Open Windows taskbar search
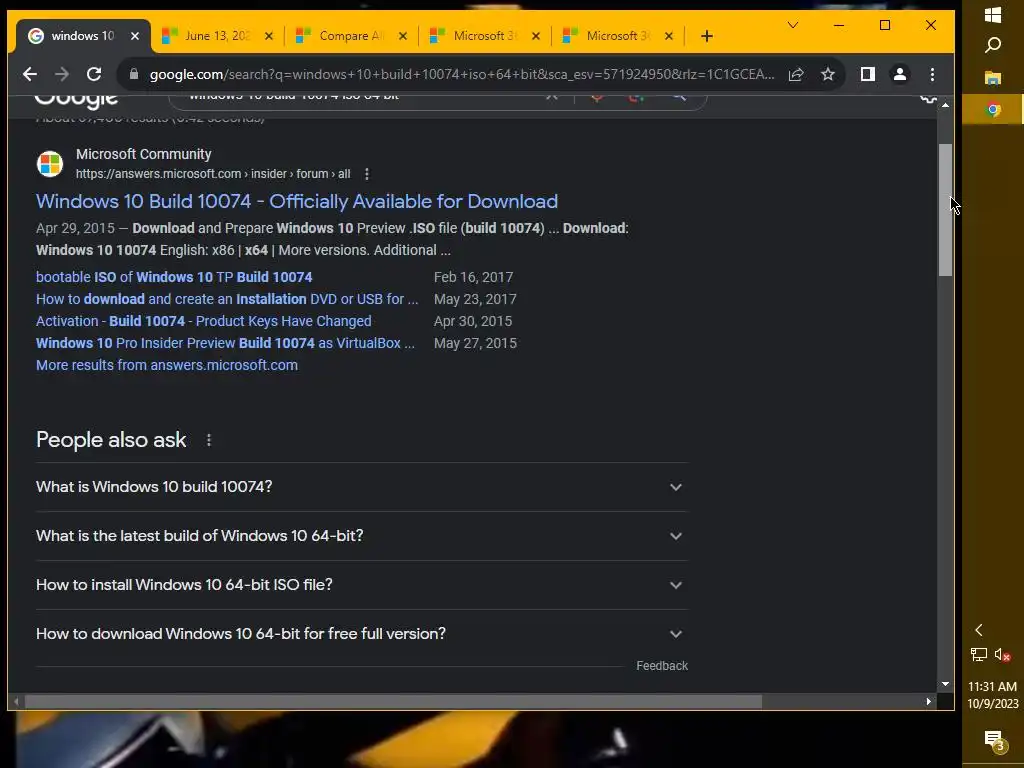Screen dimensions: 1024x768 (993, 45)
